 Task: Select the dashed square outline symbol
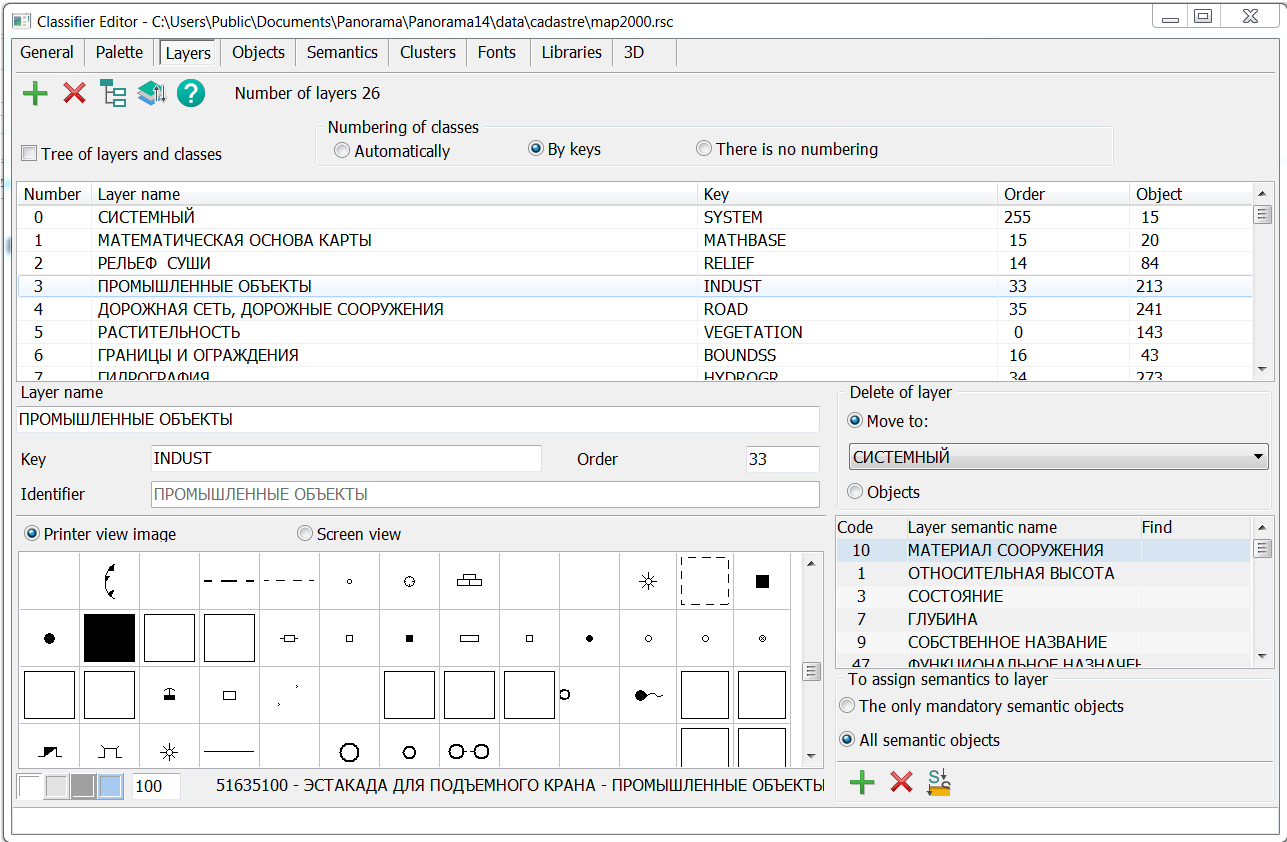[x=705, y=580]
